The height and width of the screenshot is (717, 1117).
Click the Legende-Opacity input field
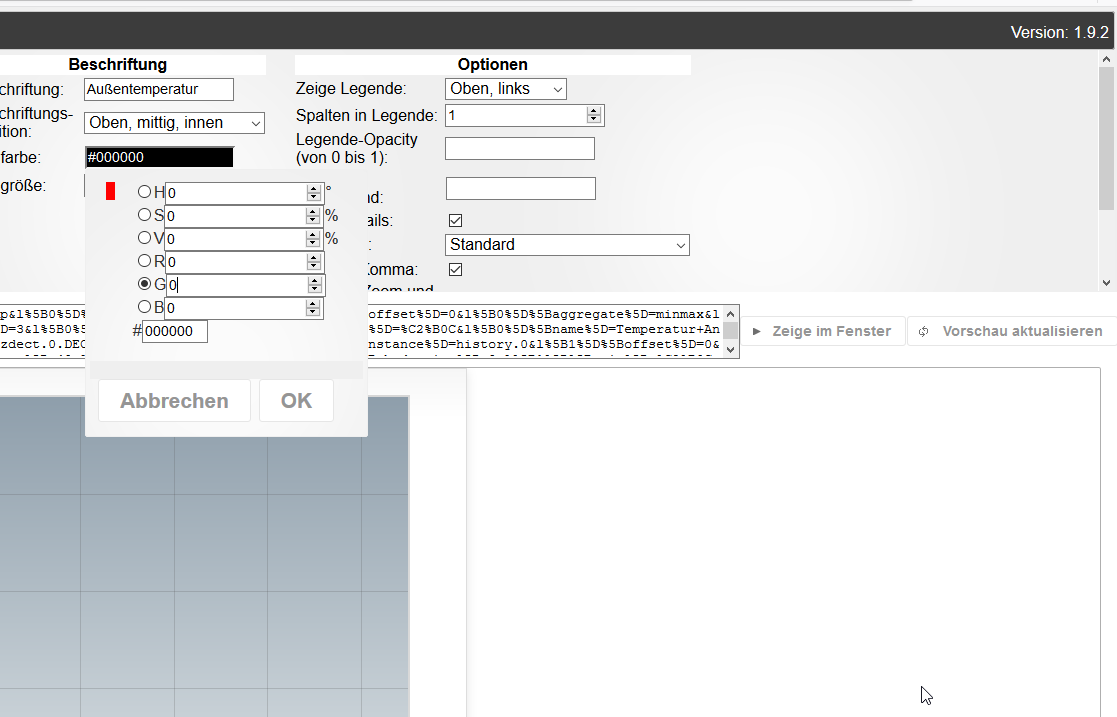(519, 149)
